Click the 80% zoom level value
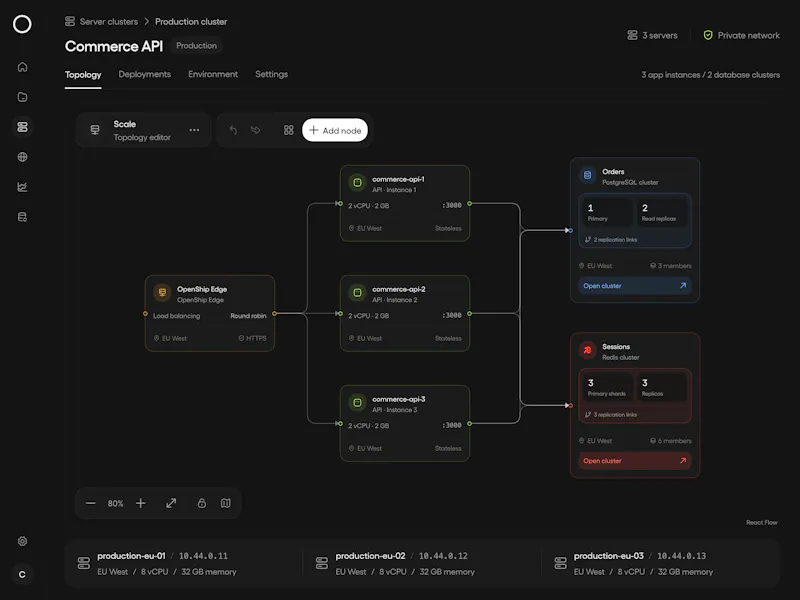Screen dimensions: 800x600 pos(115,504)
